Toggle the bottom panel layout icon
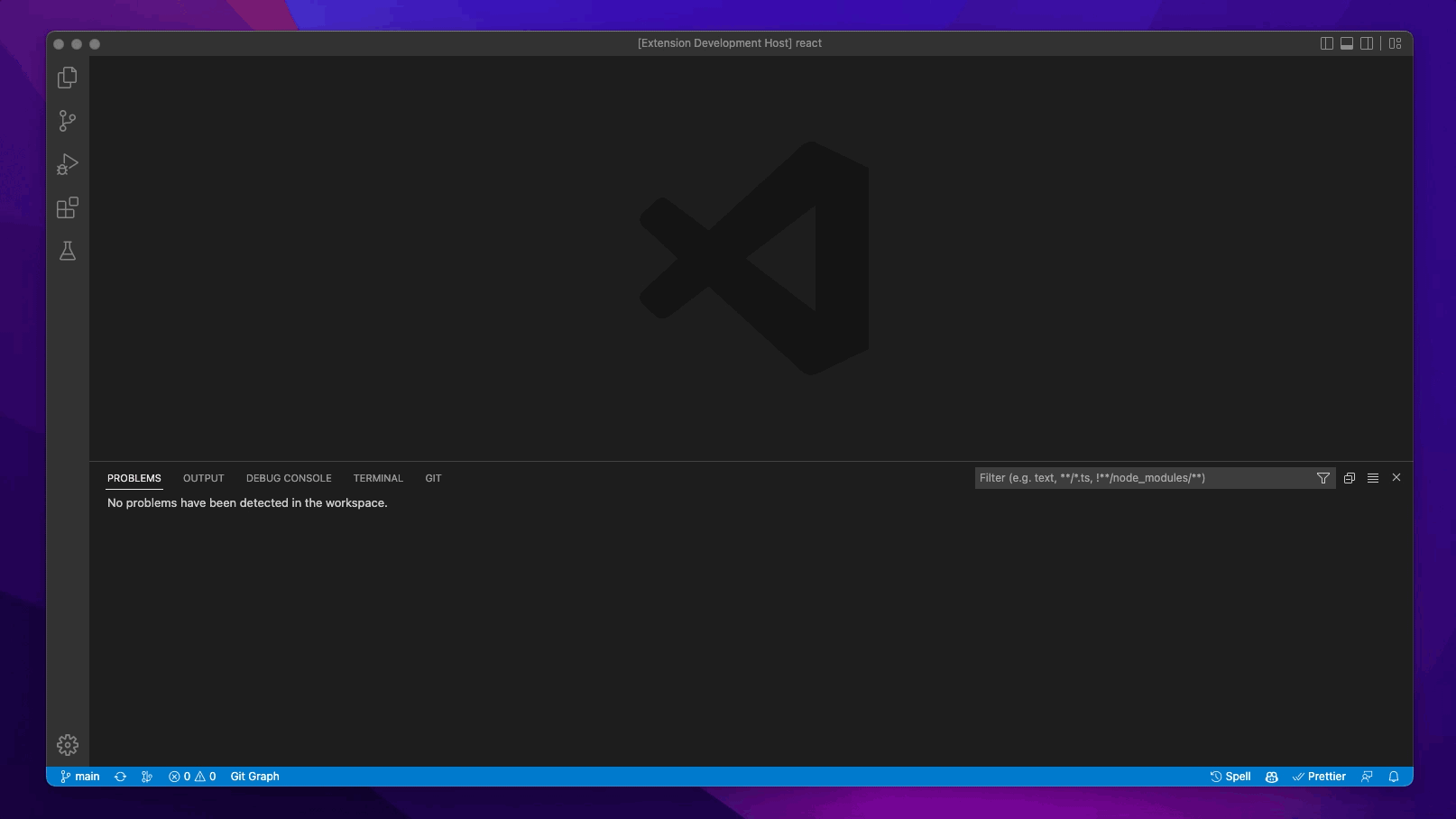The image size is (1456, 819). (x=1347, y=43)
